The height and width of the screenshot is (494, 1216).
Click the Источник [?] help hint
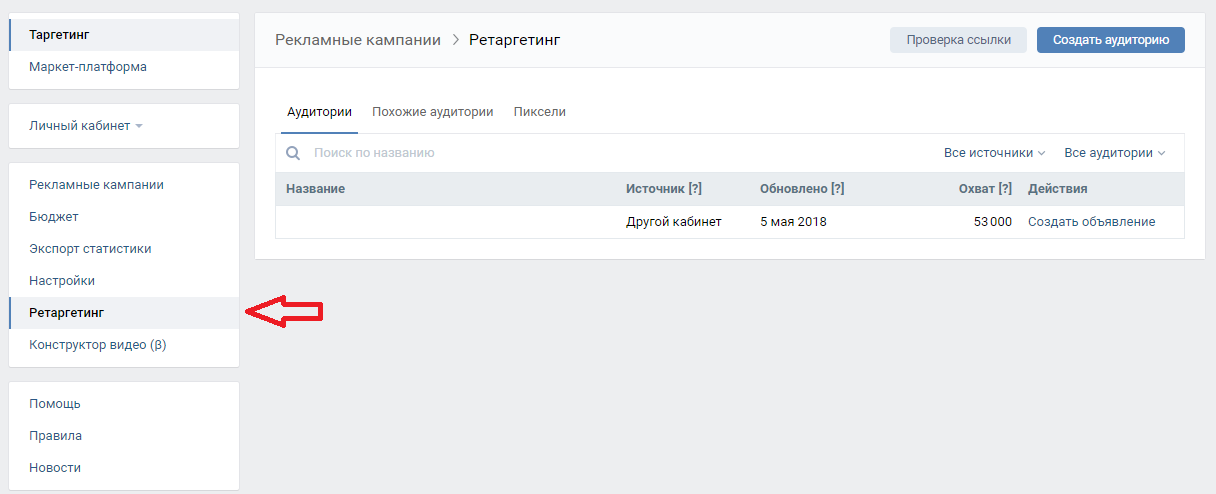click(x=695, y=189)
